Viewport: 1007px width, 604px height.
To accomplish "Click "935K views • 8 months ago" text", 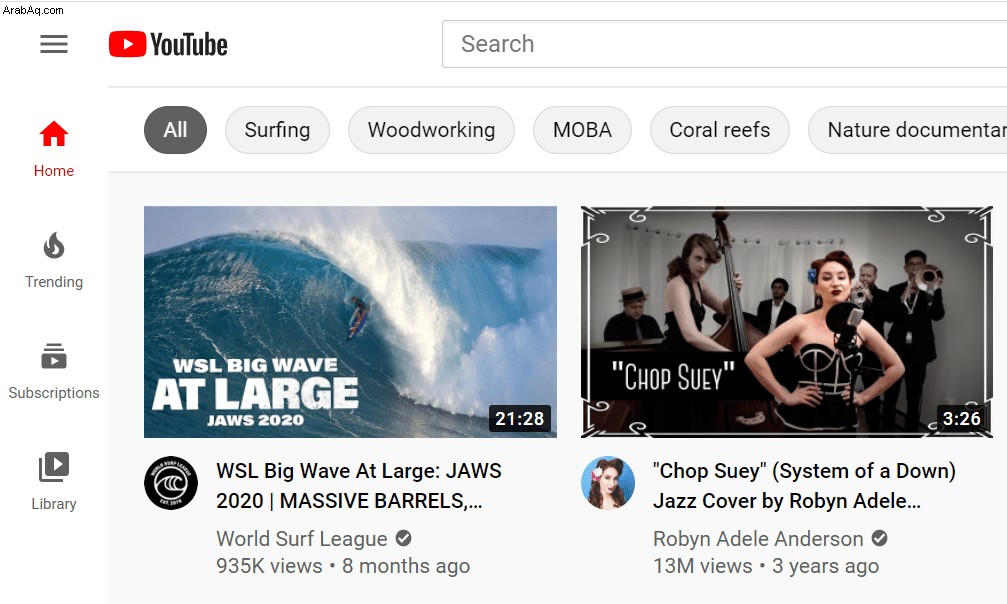I will (343, 566).
